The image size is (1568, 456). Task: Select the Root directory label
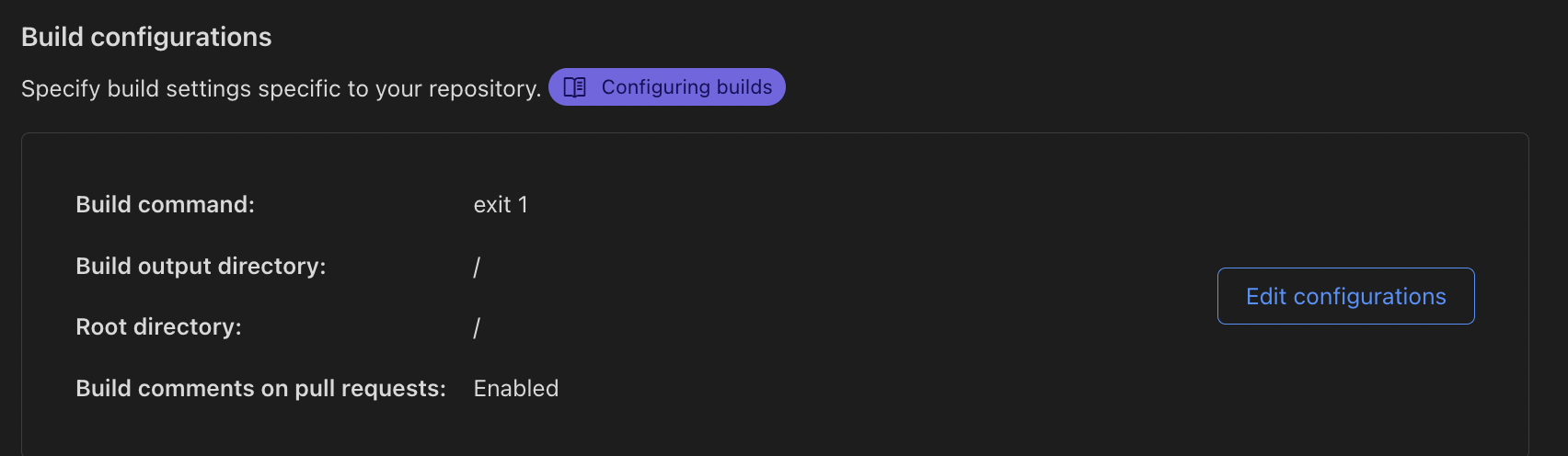click(x=158, y=326)
